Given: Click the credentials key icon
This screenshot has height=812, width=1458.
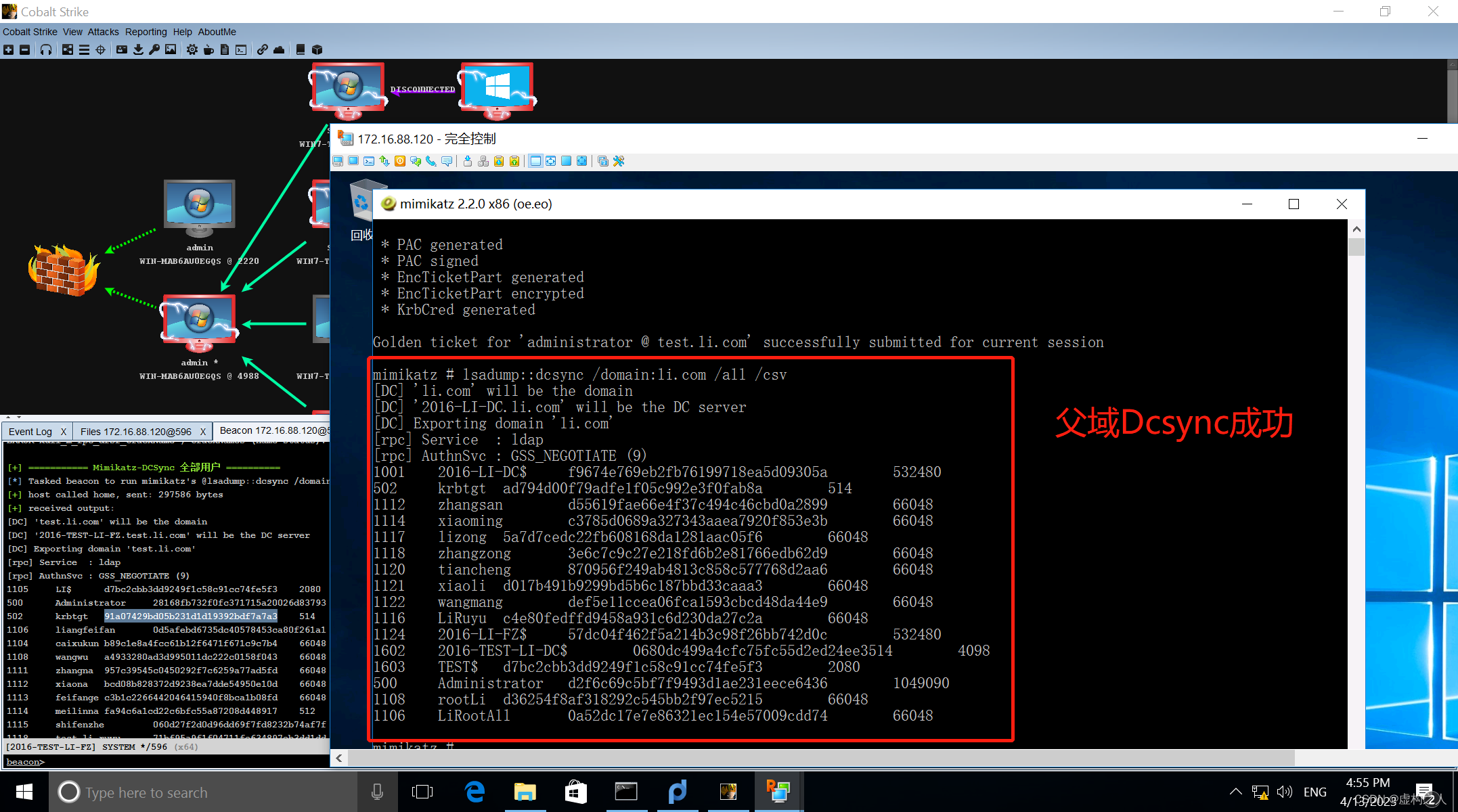Looking at the screenshot, I should (154, 50).
